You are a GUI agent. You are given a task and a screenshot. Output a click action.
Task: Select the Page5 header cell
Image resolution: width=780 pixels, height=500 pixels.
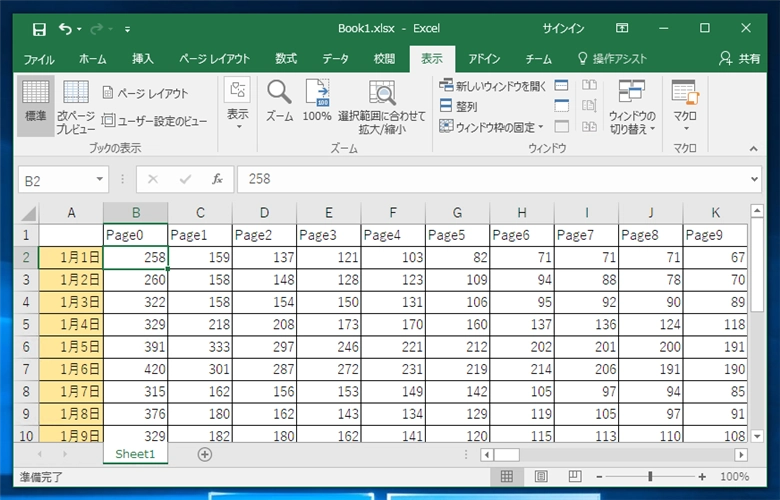[x=457, y=235]
